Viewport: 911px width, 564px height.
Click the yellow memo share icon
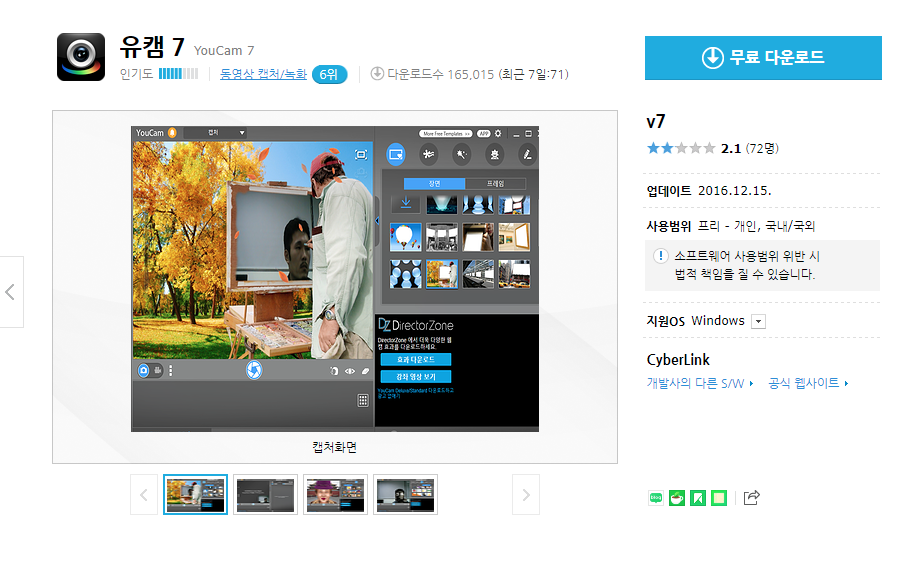coord(719,498)
